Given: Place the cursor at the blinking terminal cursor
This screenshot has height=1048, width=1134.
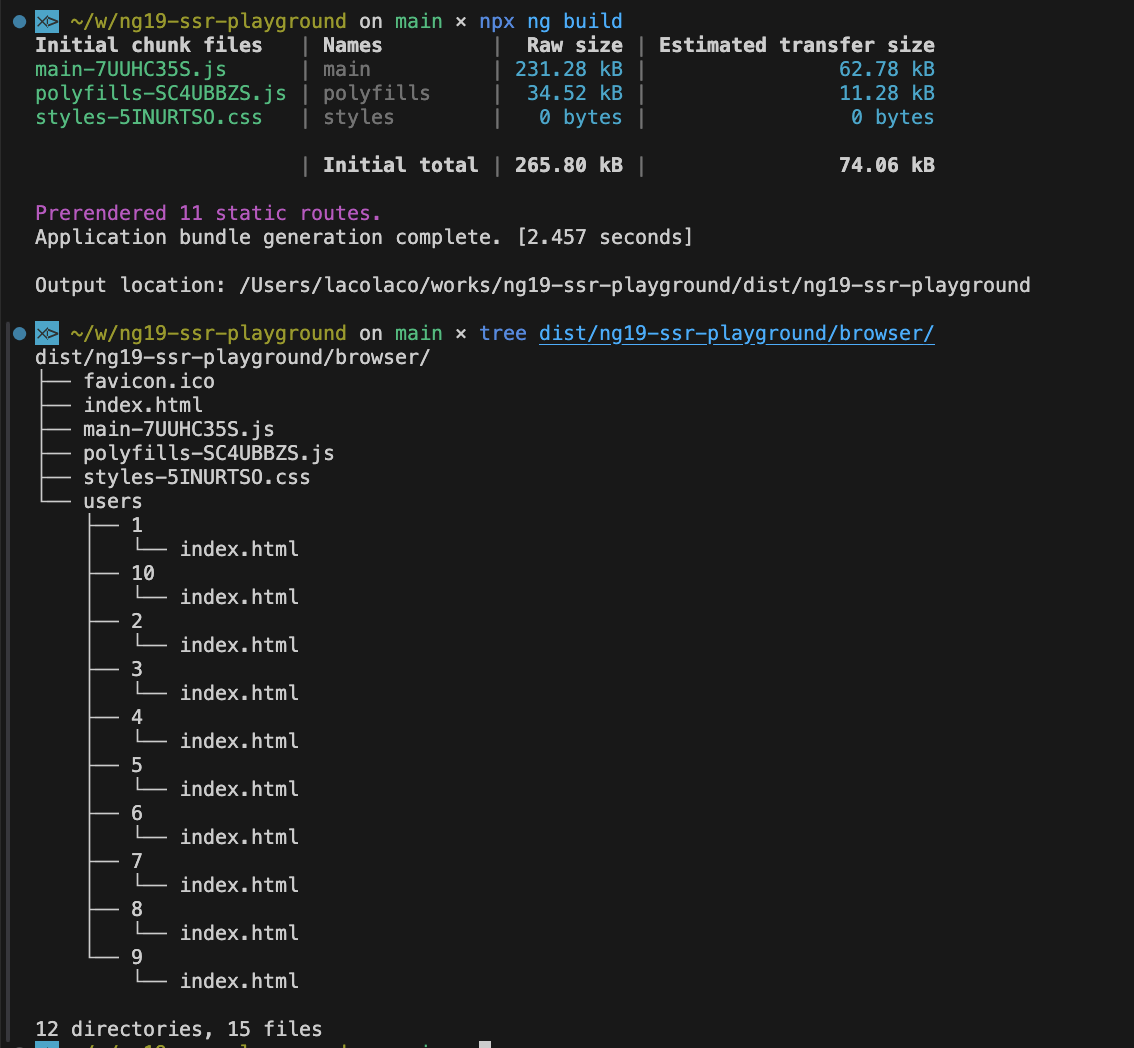Looking at the screenshot, I should (x=485, y=1043).
